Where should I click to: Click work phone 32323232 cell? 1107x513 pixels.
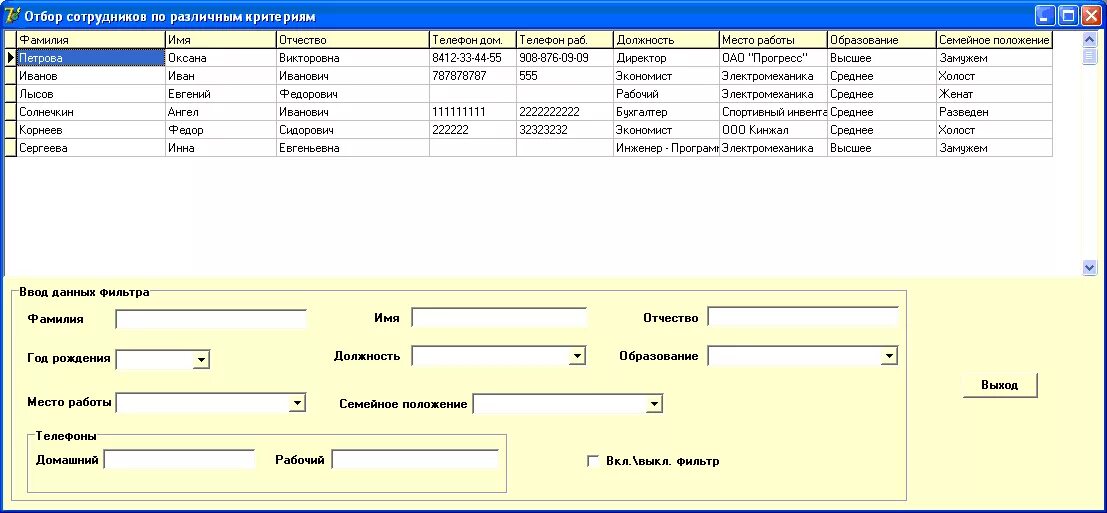click(x=565, y=131)
